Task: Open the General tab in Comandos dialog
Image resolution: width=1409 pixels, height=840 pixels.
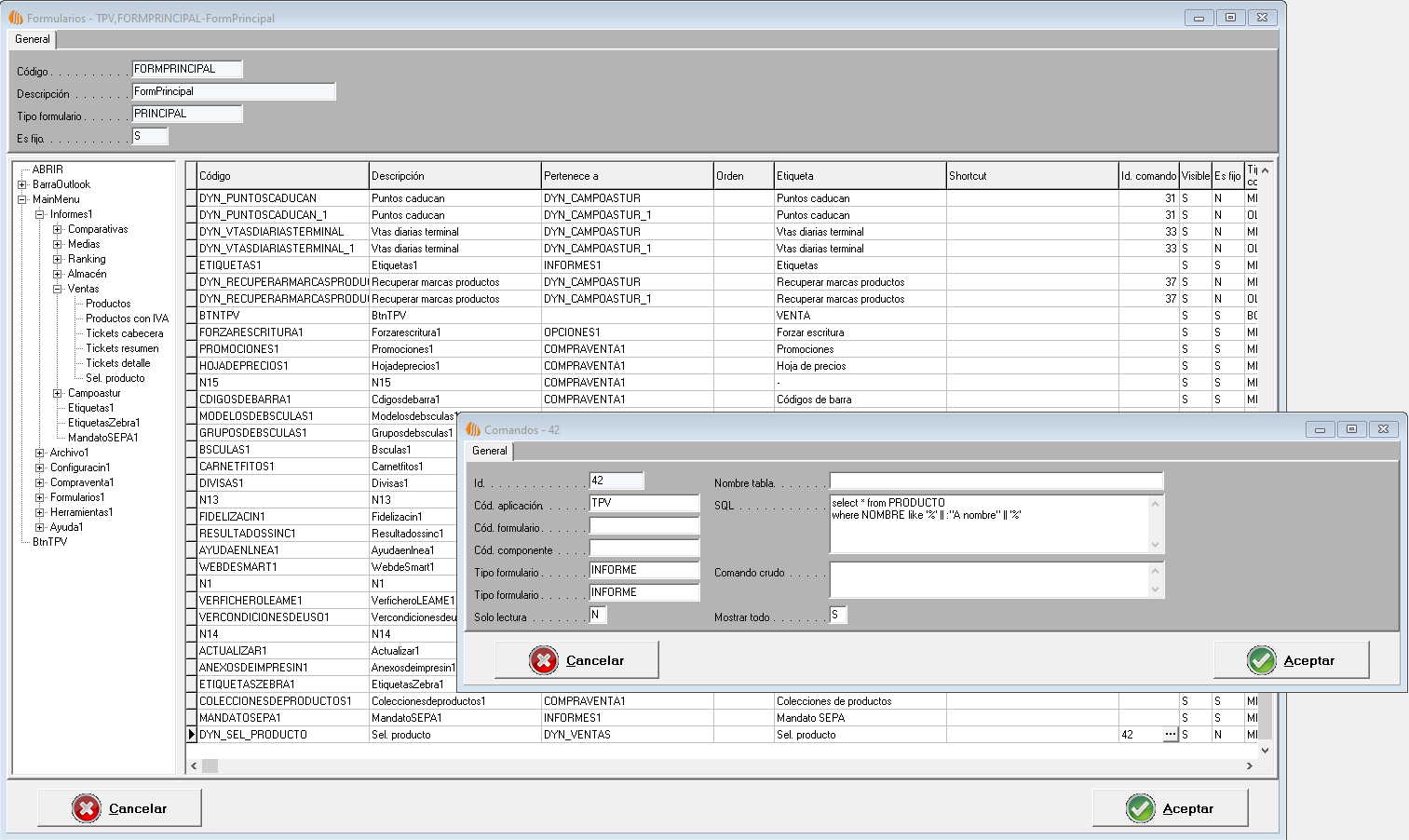Action: pyautogui.click(x=490, y=451)
